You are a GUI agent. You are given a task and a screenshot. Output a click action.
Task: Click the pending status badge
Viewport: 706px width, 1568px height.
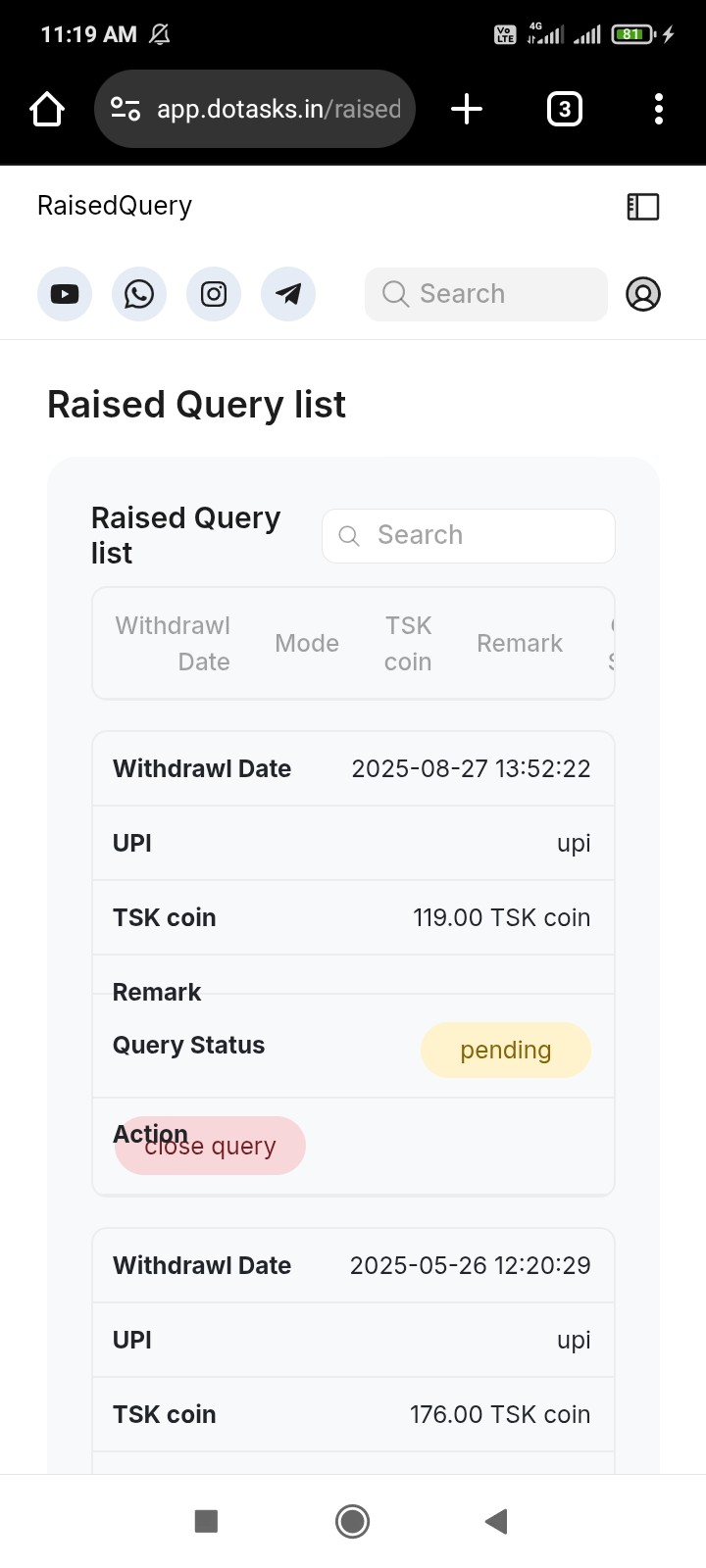(x=506, y=1051)
